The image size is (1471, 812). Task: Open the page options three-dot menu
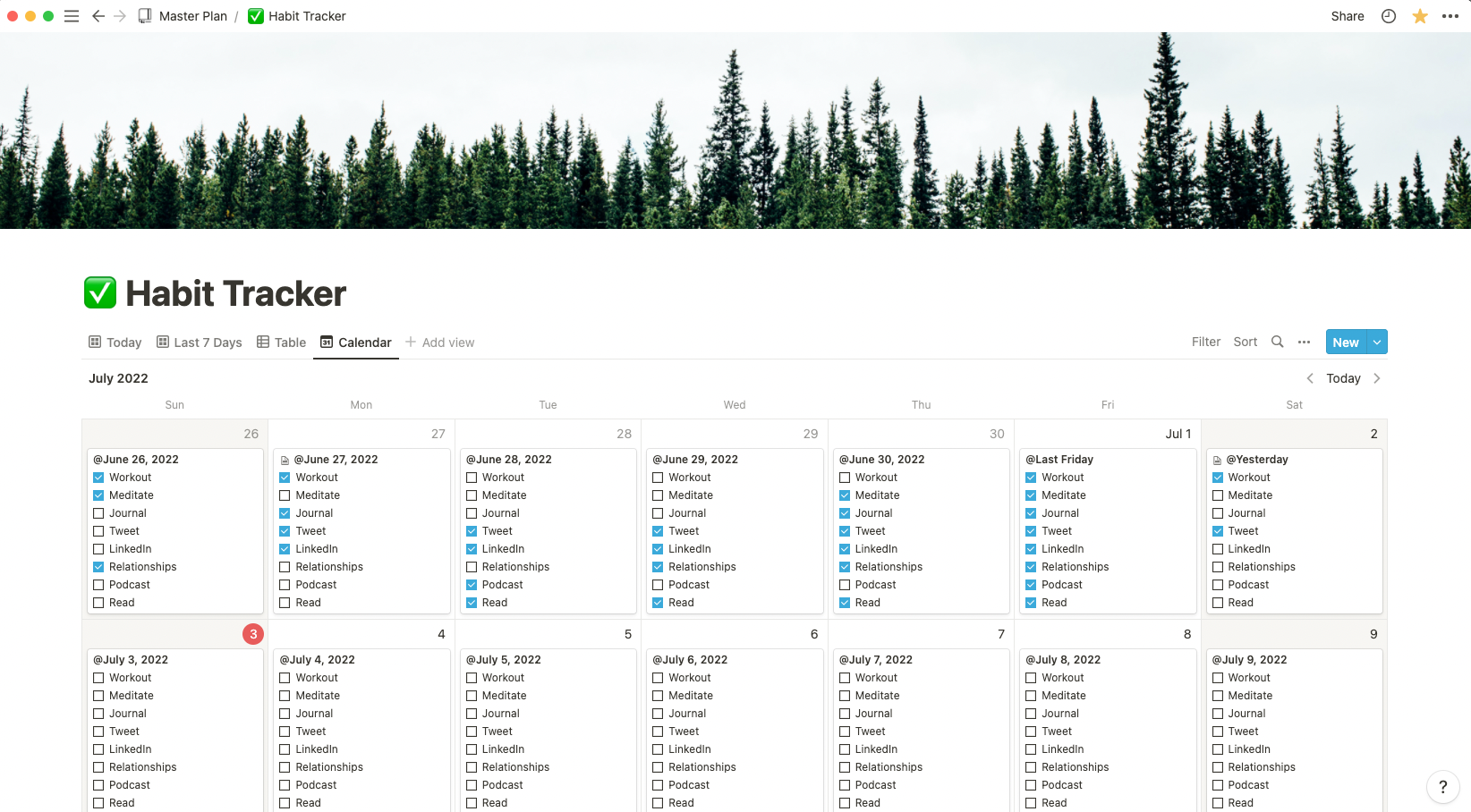click(1450, 16)
